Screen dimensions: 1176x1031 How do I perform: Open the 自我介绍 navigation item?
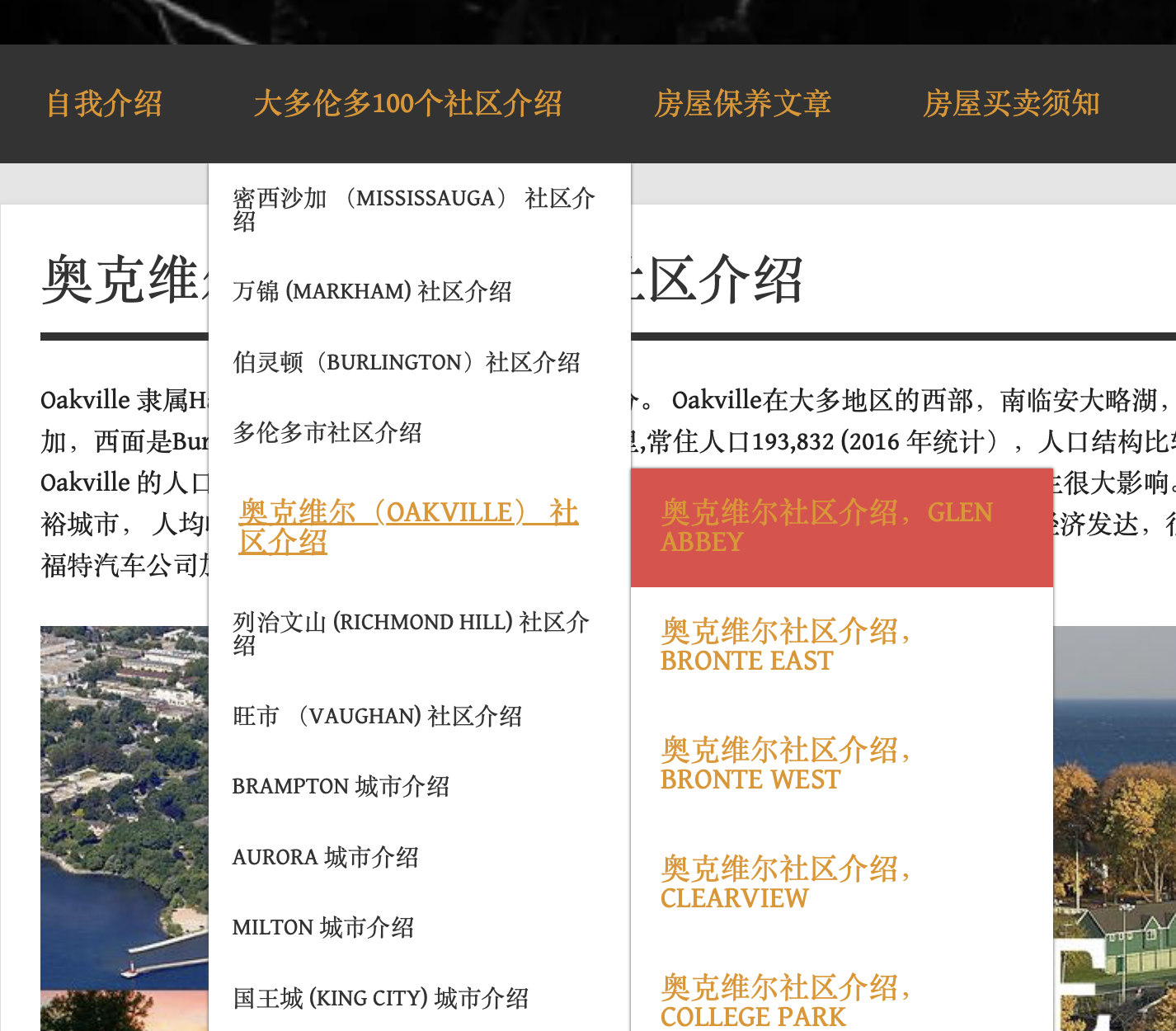(x=104, y=104)
